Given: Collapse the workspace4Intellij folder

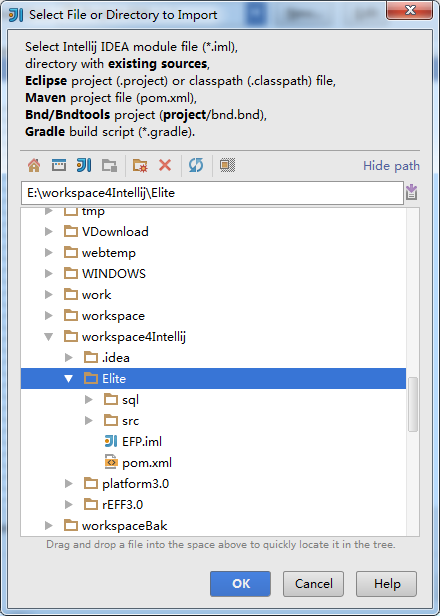Looking at the screenshot, I should [49, 337].
